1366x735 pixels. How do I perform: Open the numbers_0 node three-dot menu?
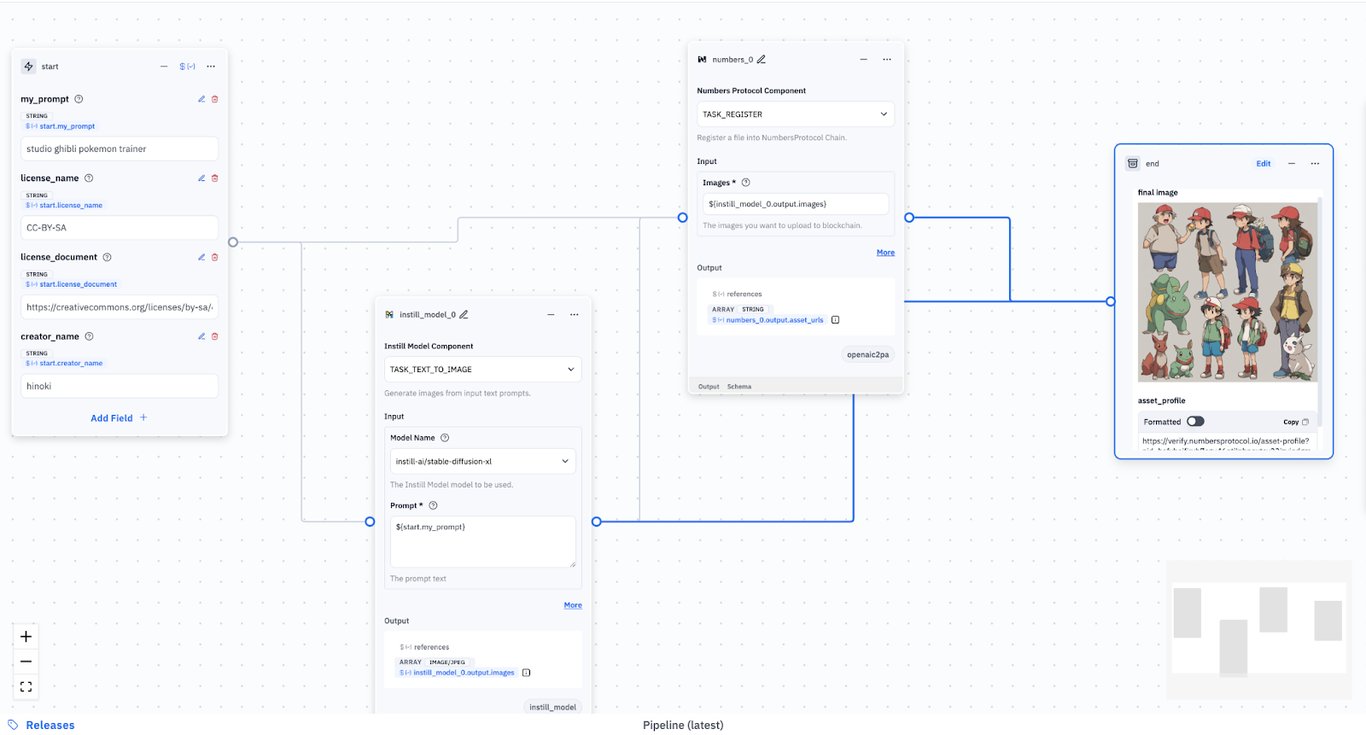[887, 59]
